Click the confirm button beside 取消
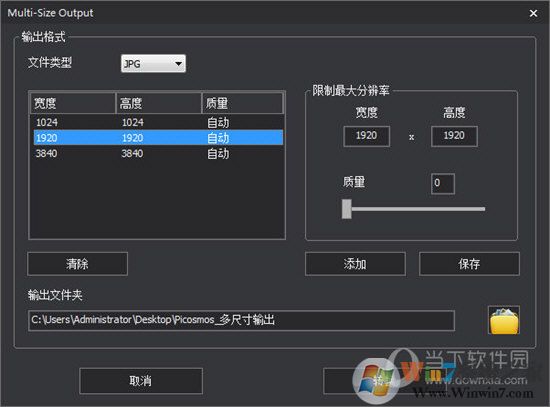The width and height of the screenshot is (550, 407). click(x=384, y=381)
